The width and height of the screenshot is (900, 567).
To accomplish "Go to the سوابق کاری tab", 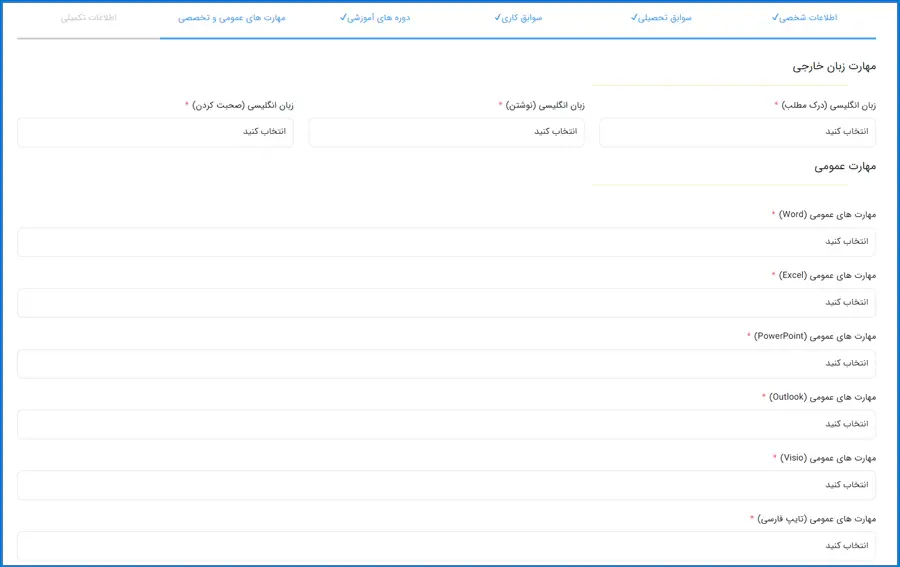I will 518,18.
